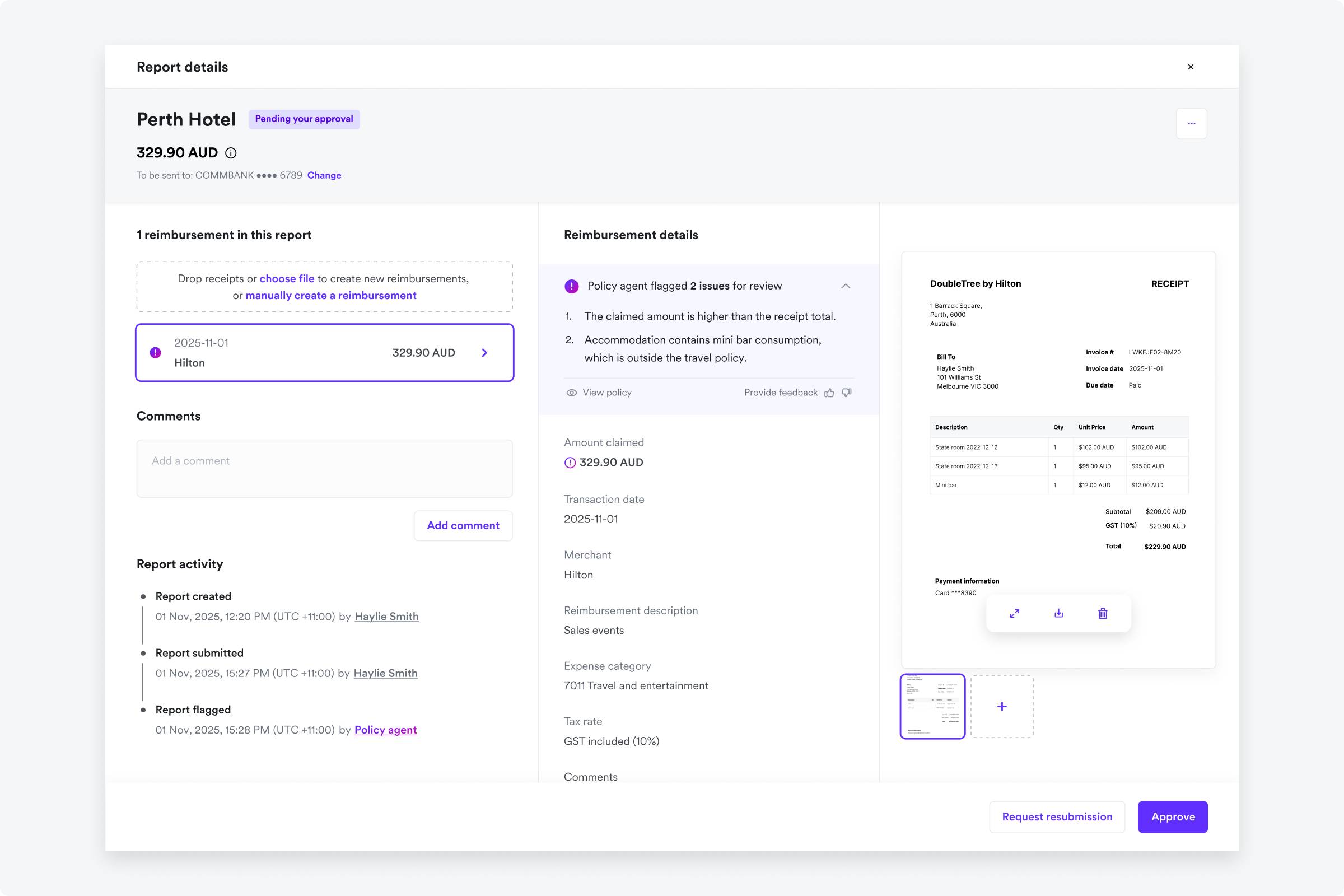Viewport: 1344px width, 896px height.
Task: Click the Add comment button
Action: point(463,526)
